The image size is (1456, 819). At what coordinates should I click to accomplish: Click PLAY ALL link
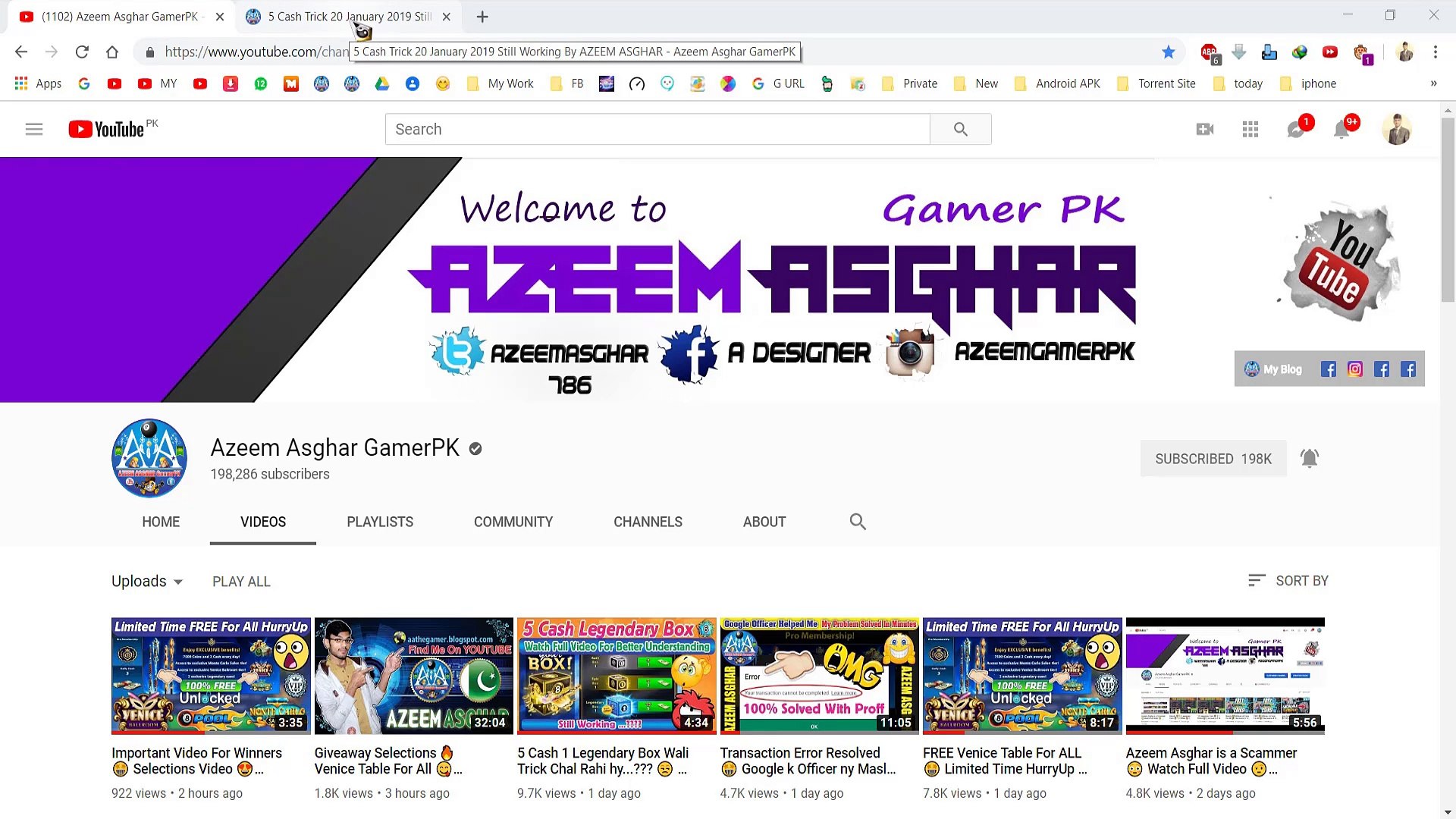tap(241, 582)
